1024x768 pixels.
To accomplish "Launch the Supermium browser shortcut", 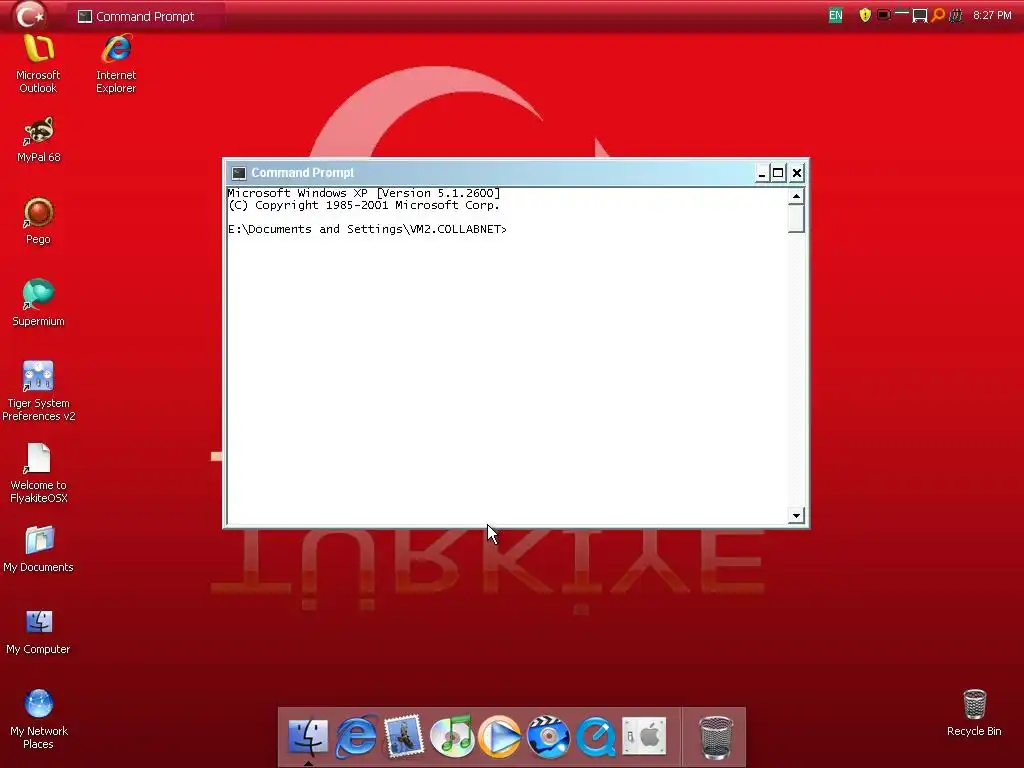I will pos(39,303).
